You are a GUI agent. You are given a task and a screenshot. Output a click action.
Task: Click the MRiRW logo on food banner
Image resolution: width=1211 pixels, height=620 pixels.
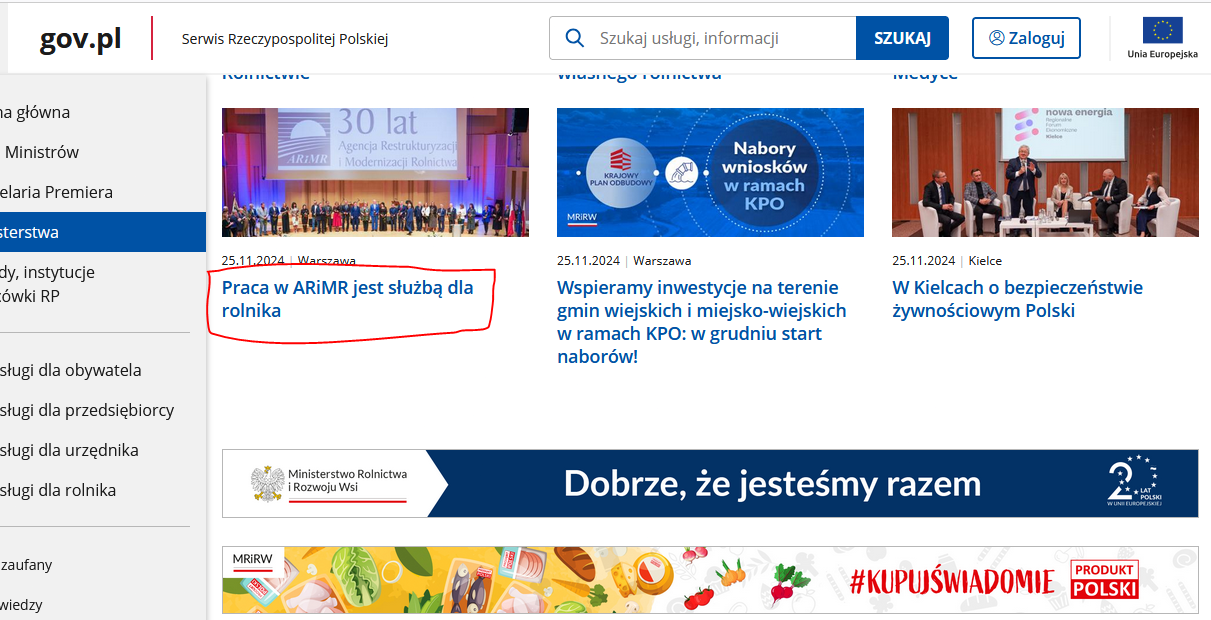[x=253, y=560]
